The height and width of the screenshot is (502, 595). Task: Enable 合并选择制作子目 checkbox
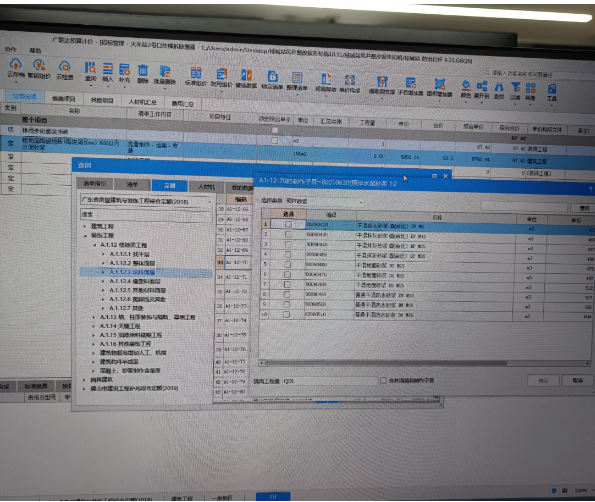coord(383,380)
